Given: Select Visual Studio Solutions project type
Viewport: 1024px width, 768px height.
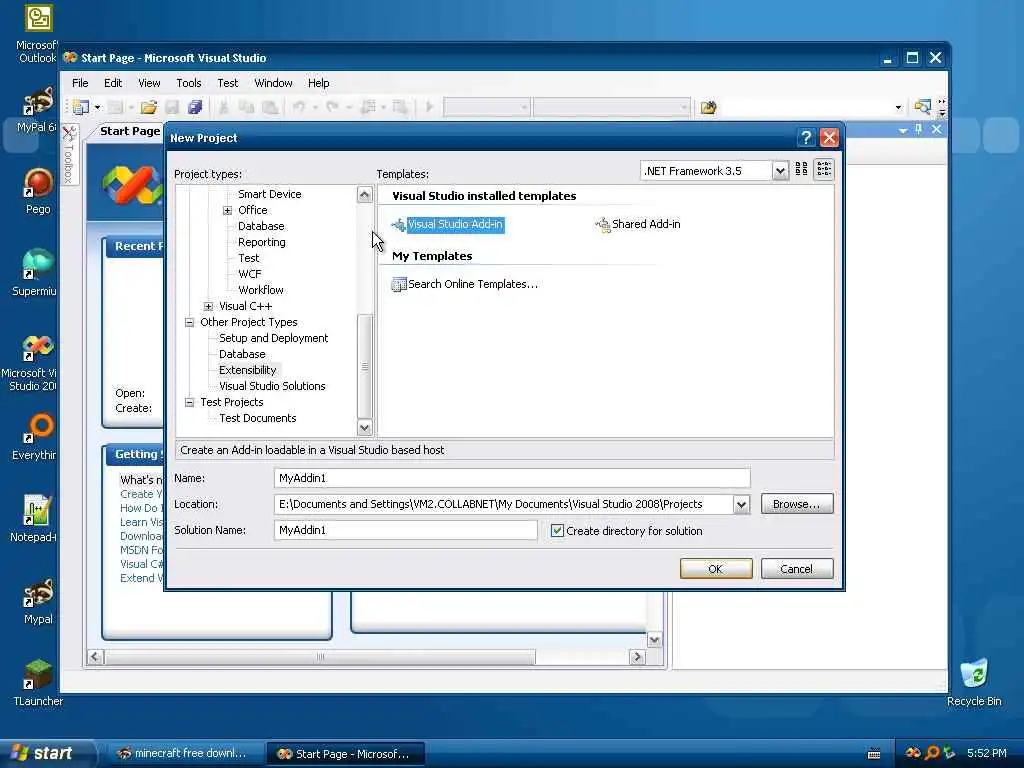Looking at the screenshot, I should pos(272,386).
